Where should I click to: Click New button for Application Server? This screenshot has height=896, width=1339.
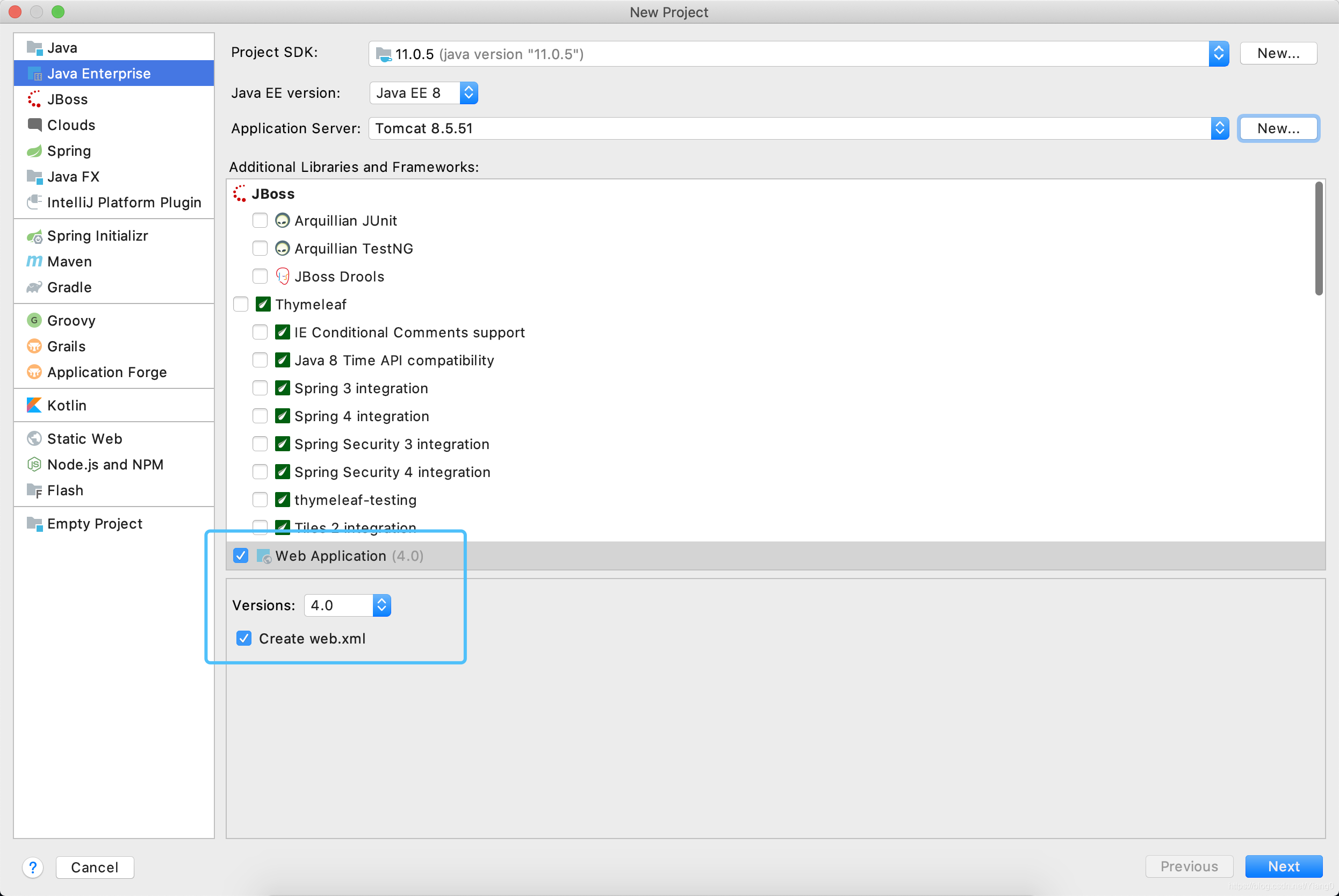pos(1278,128)
